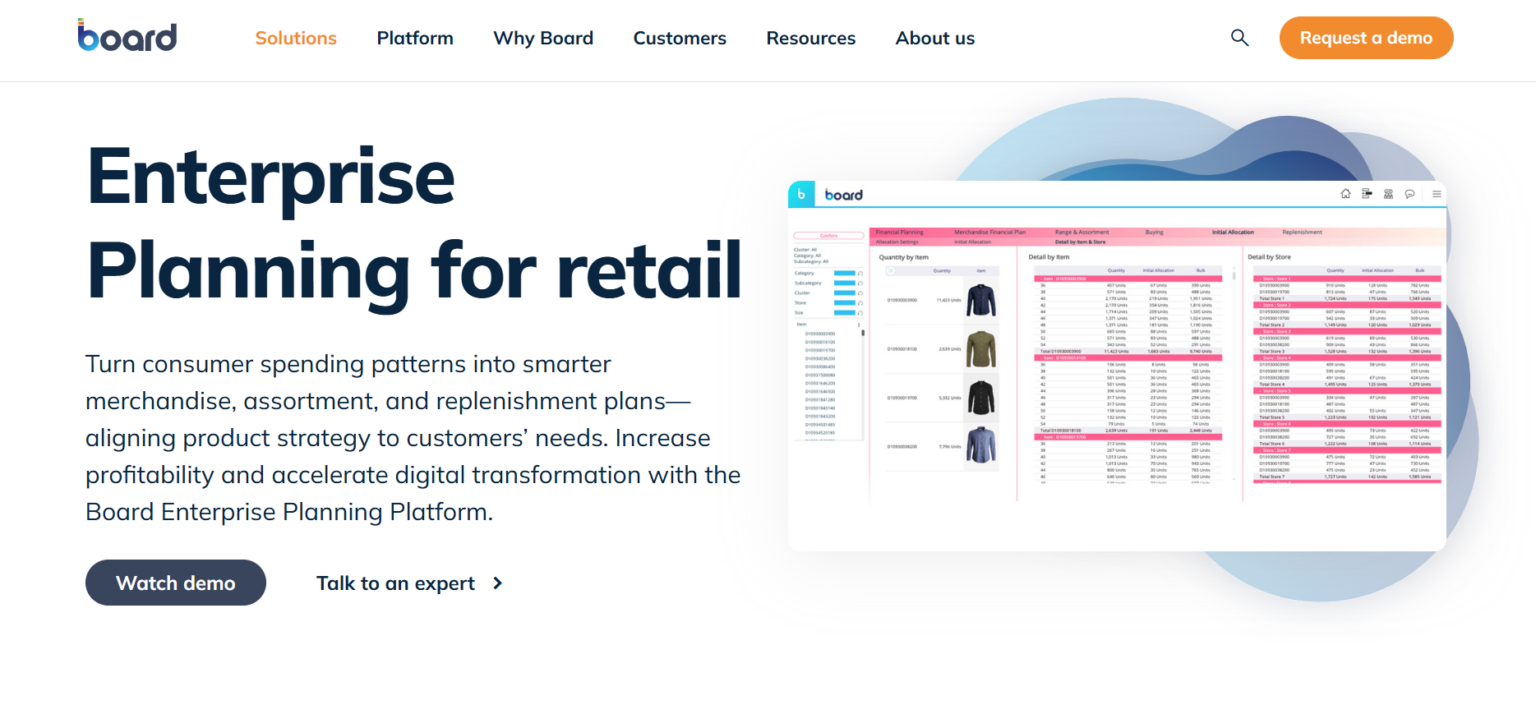Toggle the refresh control beside the Category selector

click(860, 273)
